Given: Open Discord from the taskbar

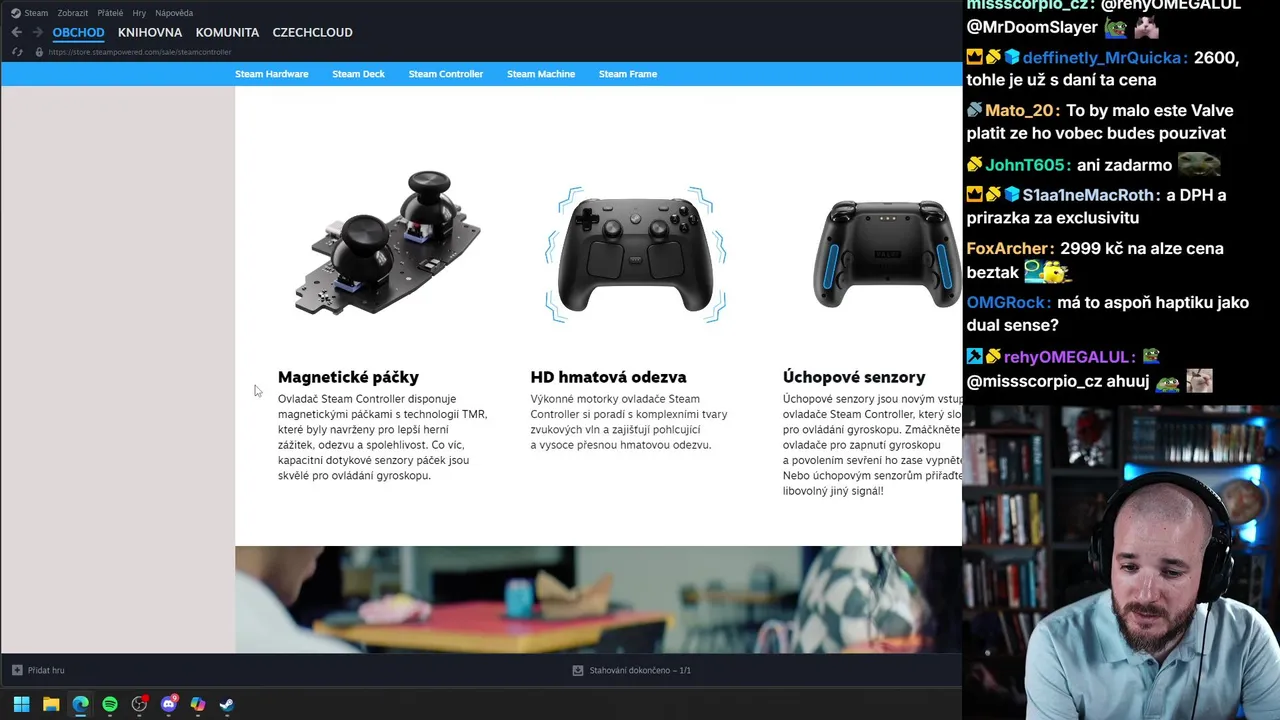Looking at the screenshot, I should click(x=168, y=704).
